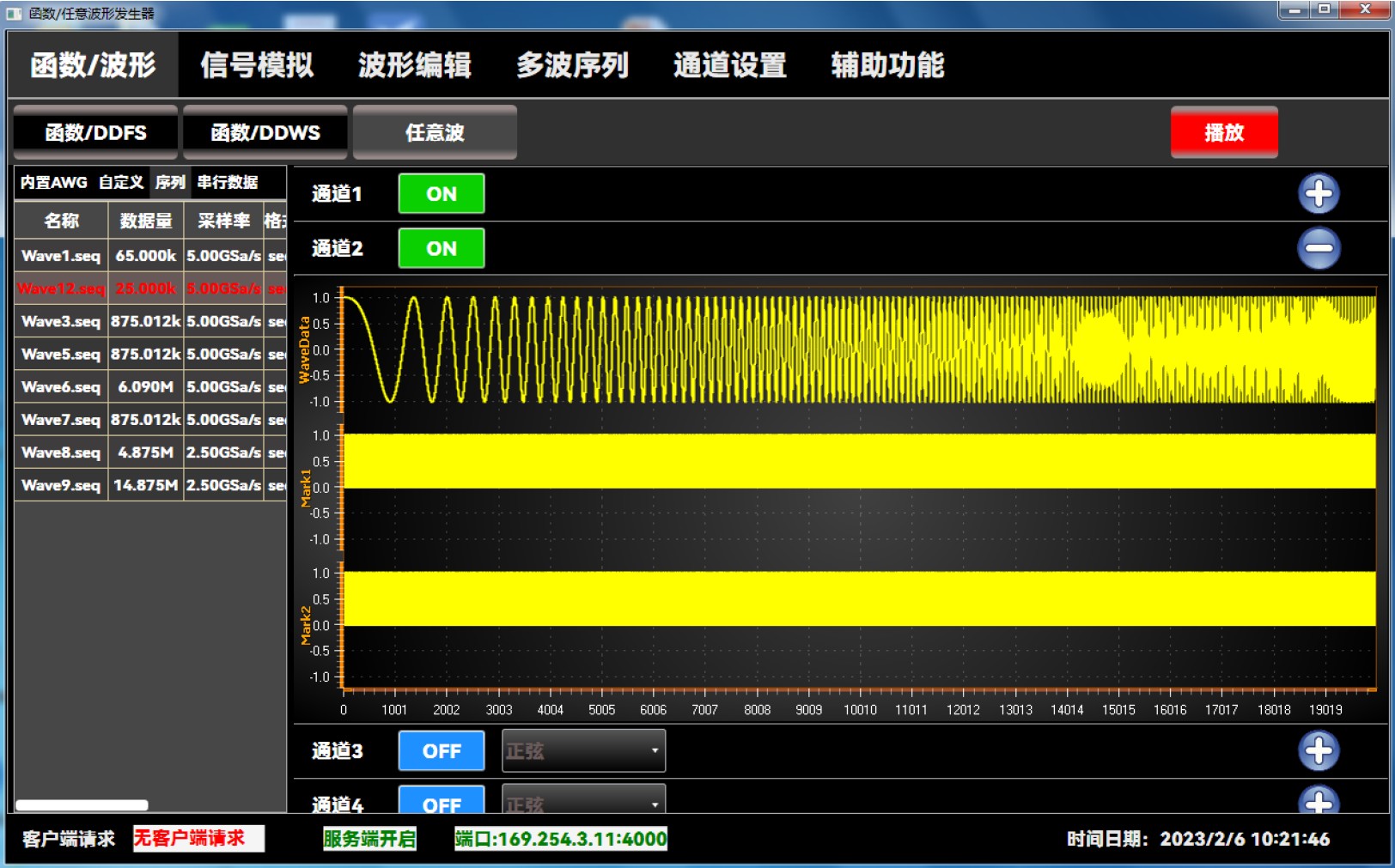Turn off the 通道1 ON switch
Screen dimensions: 1395x868
[x=441, y=193]
